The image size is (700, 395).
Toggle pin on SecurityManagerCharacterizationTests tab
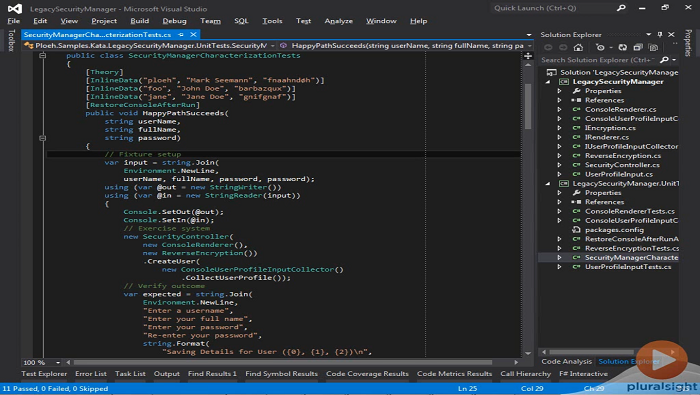click(181, 34)
